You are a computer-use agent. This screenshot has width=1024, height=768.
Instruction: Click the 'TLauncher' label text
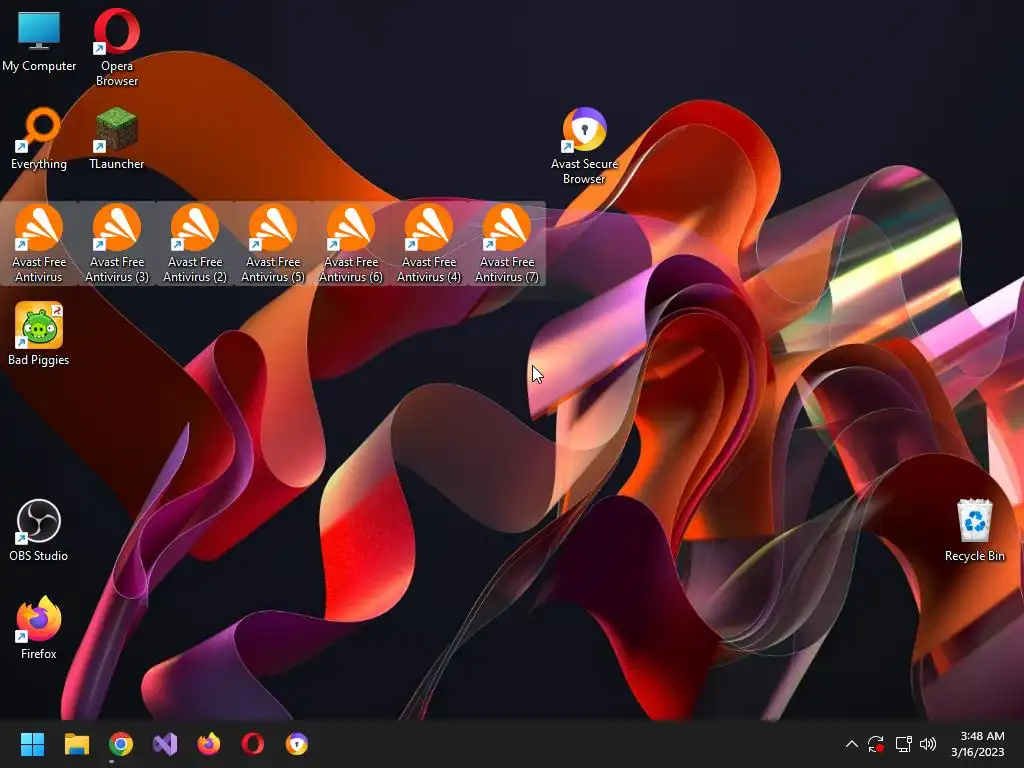(x=116, y=164)
